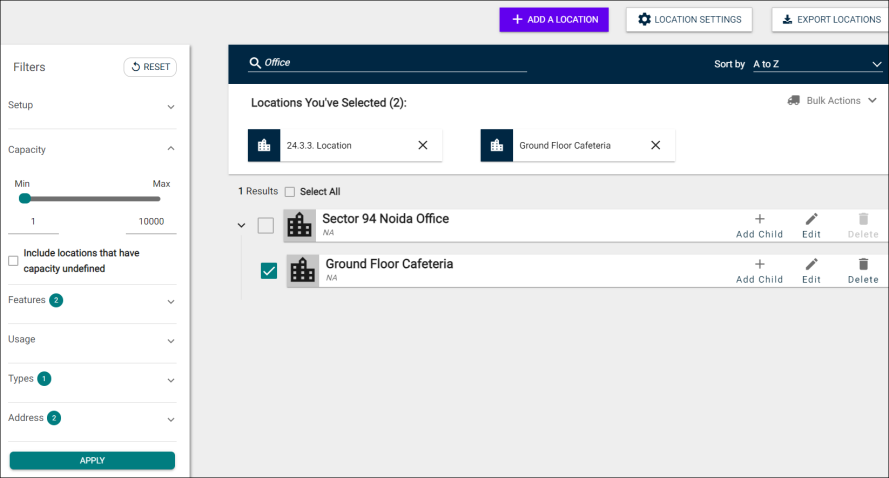The image size is (889, 478).
Task: Click Sector 94 Noida Office building icon
Action: pyautogui.click(x=299, y=226)
